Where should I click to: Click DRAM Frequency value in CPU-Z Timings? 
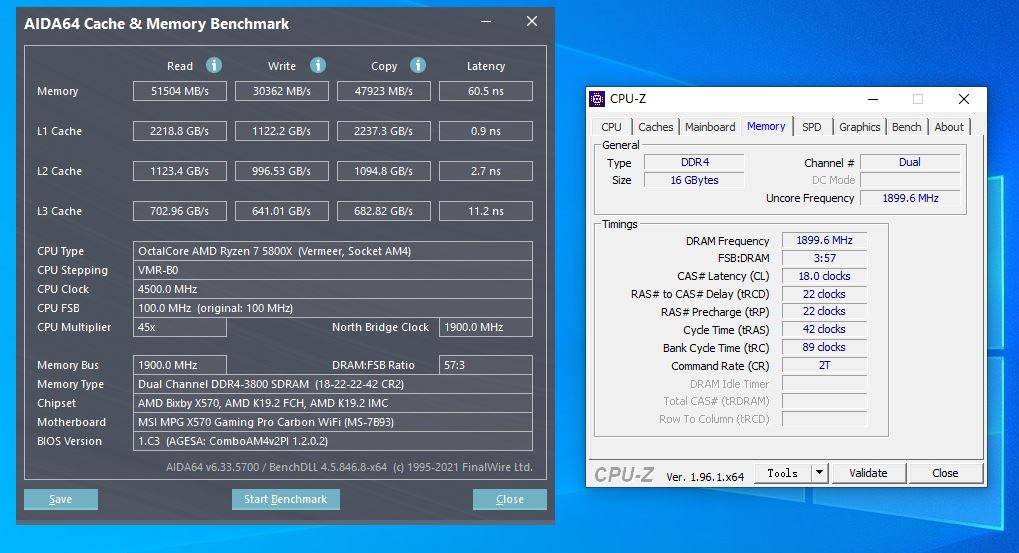coord(824,240)
